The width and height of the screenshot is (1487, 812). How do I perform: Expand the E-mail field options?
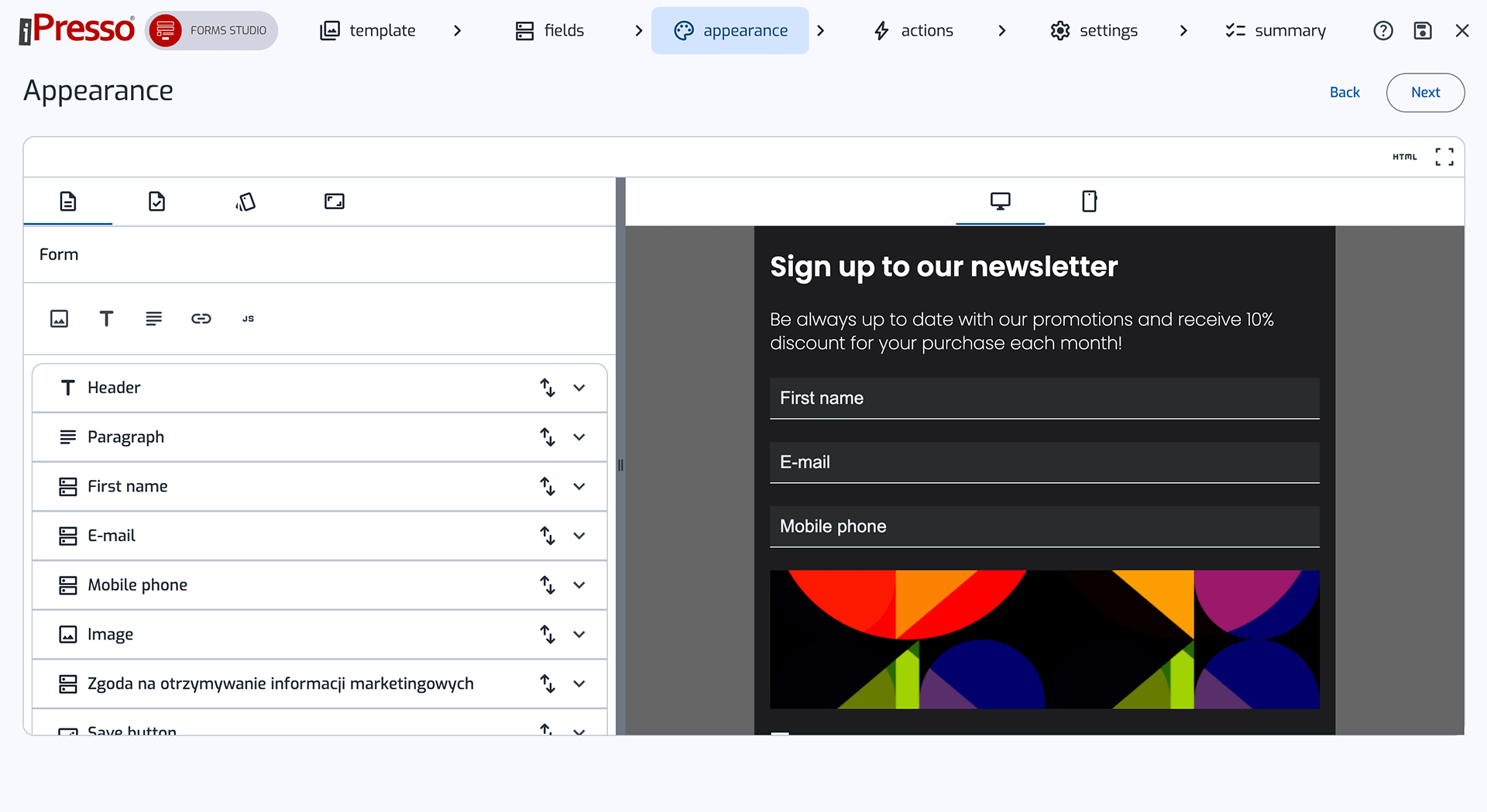(579, 536)
